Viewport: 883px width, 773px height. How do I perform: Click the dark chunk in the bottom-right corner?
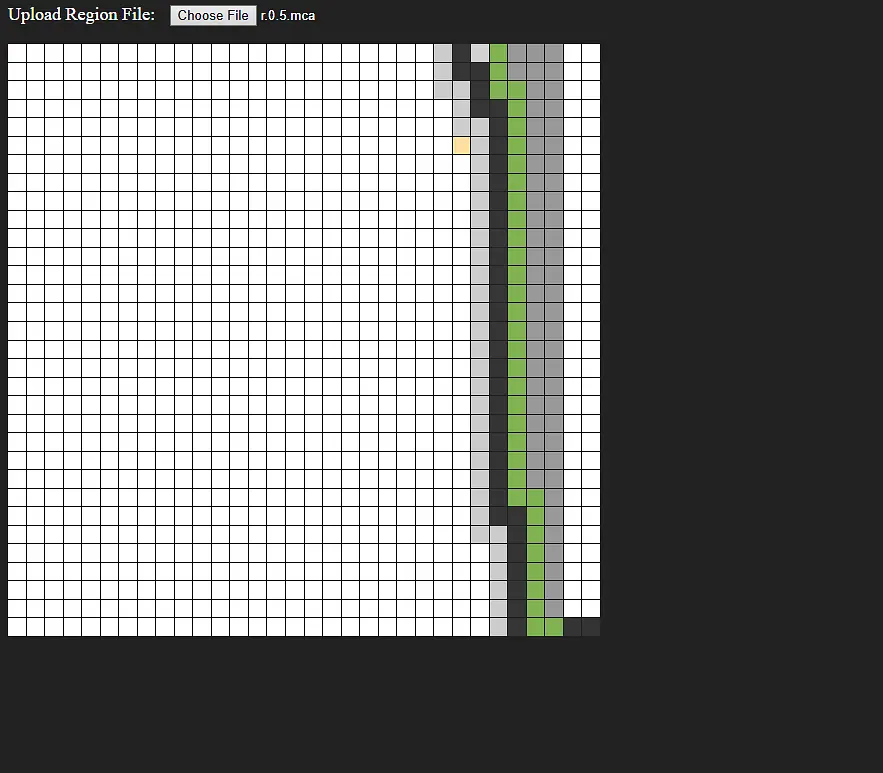click(590, 627)
